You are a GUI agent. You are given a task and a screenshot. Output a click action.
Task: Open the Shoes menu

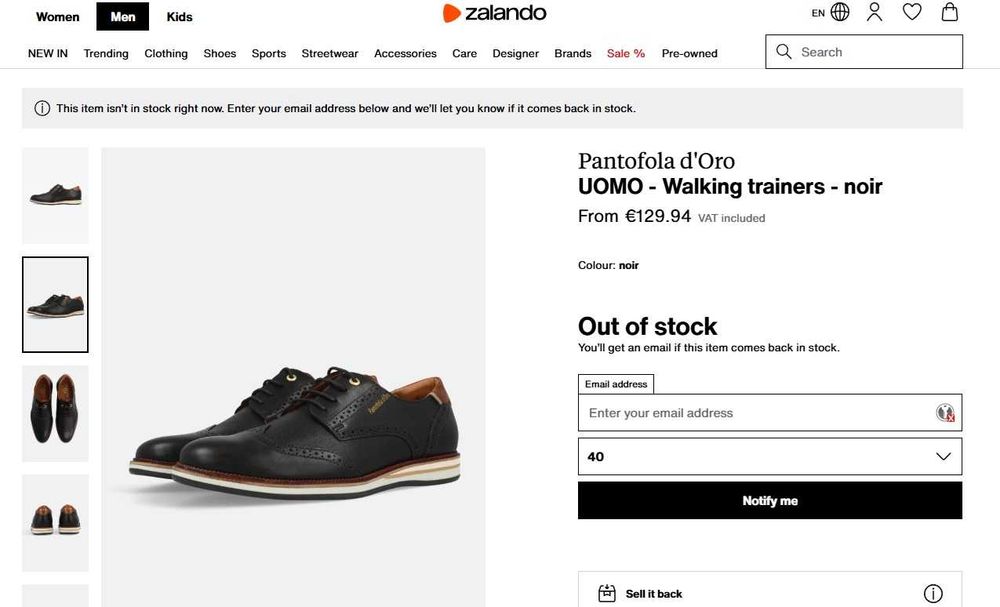[x=220, y=53]
